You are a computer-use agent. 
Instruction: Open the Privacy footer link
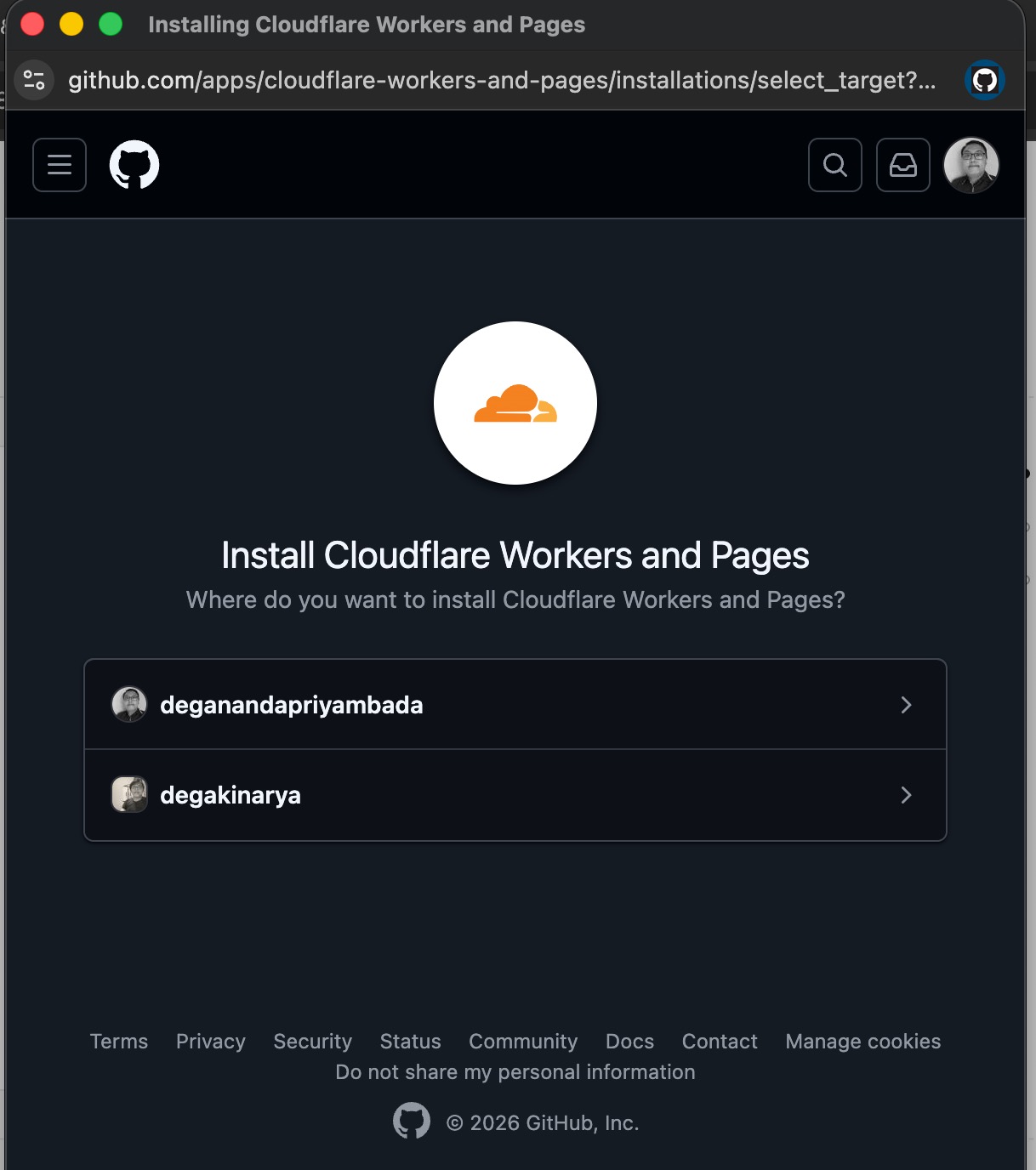coord(211,1042)
